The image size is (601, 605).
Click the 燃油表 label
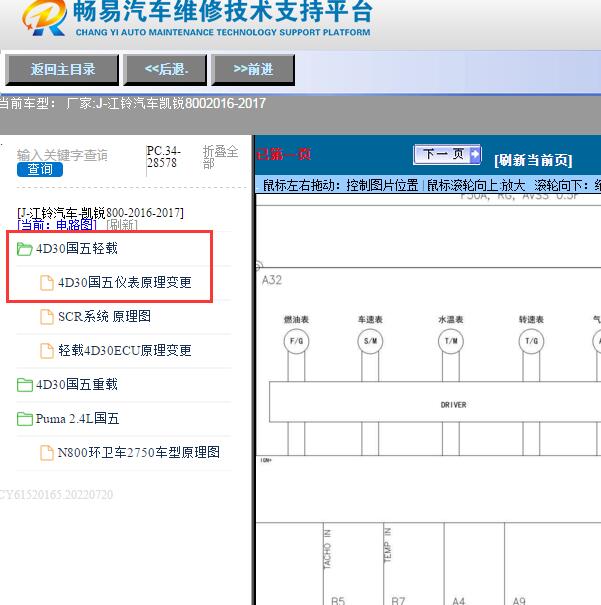296,319
